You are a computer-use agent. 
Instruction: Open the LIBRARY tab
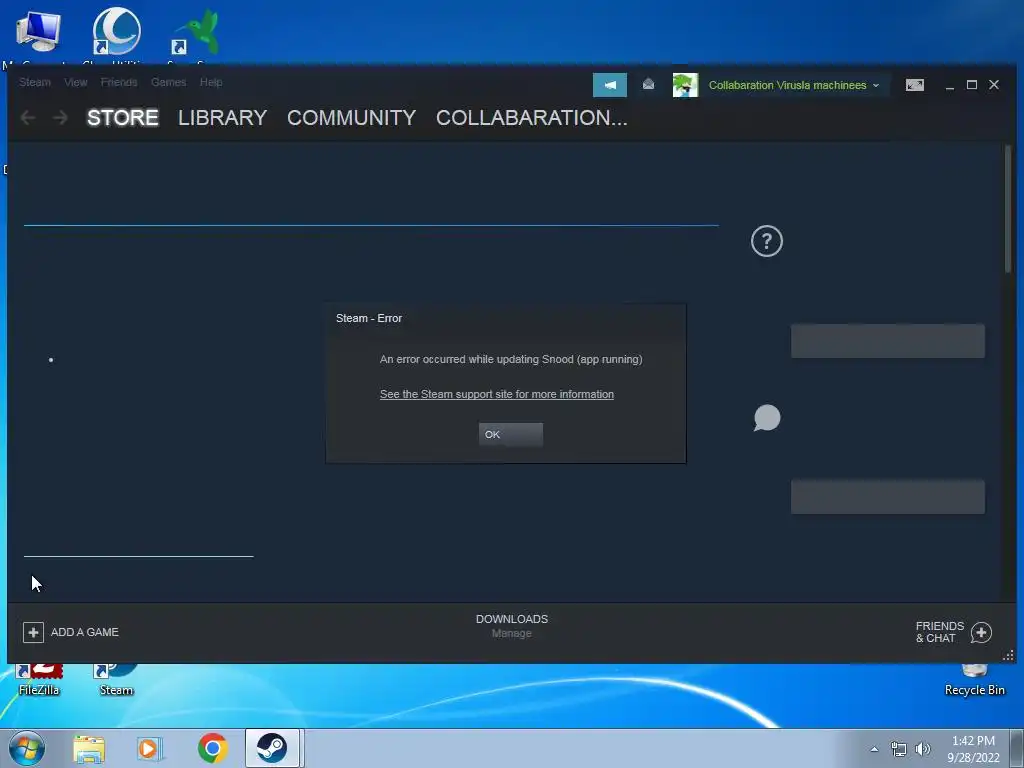click(222, 118)
